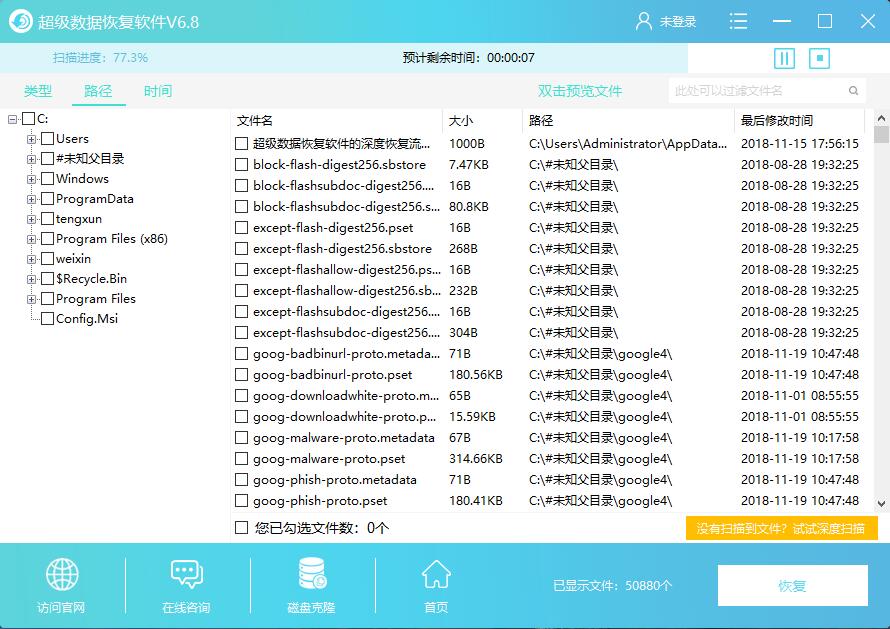Select the tengxun folder in tree

tap(78, 219)
